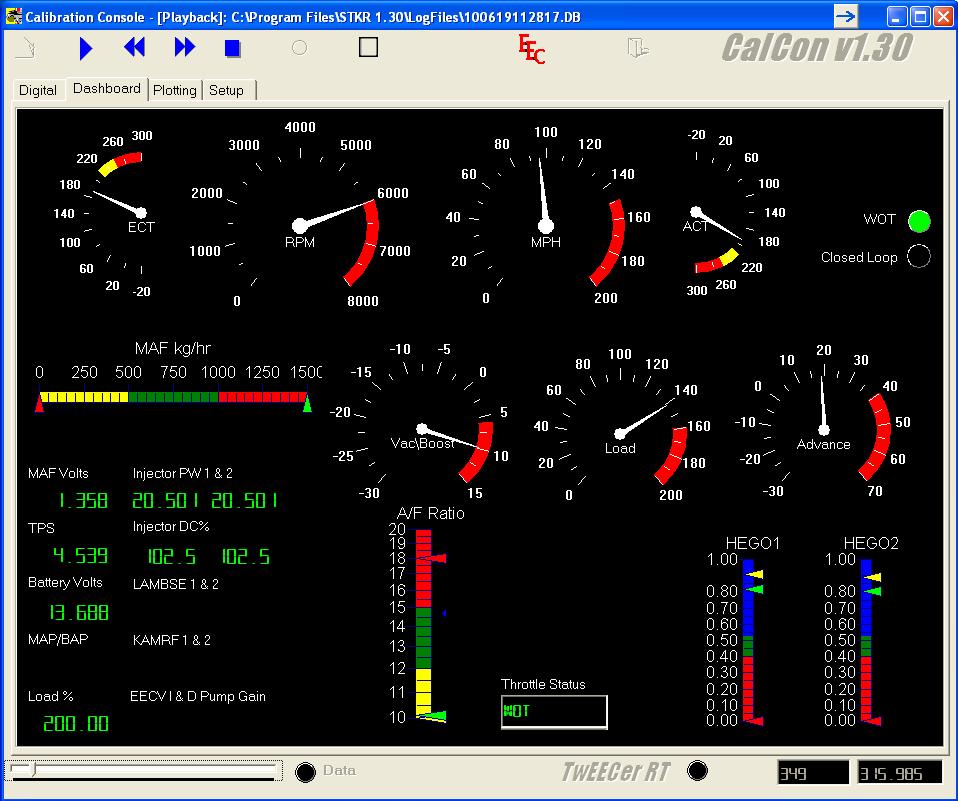Select the Dashboard tab
958x801 pixels.
107,89
